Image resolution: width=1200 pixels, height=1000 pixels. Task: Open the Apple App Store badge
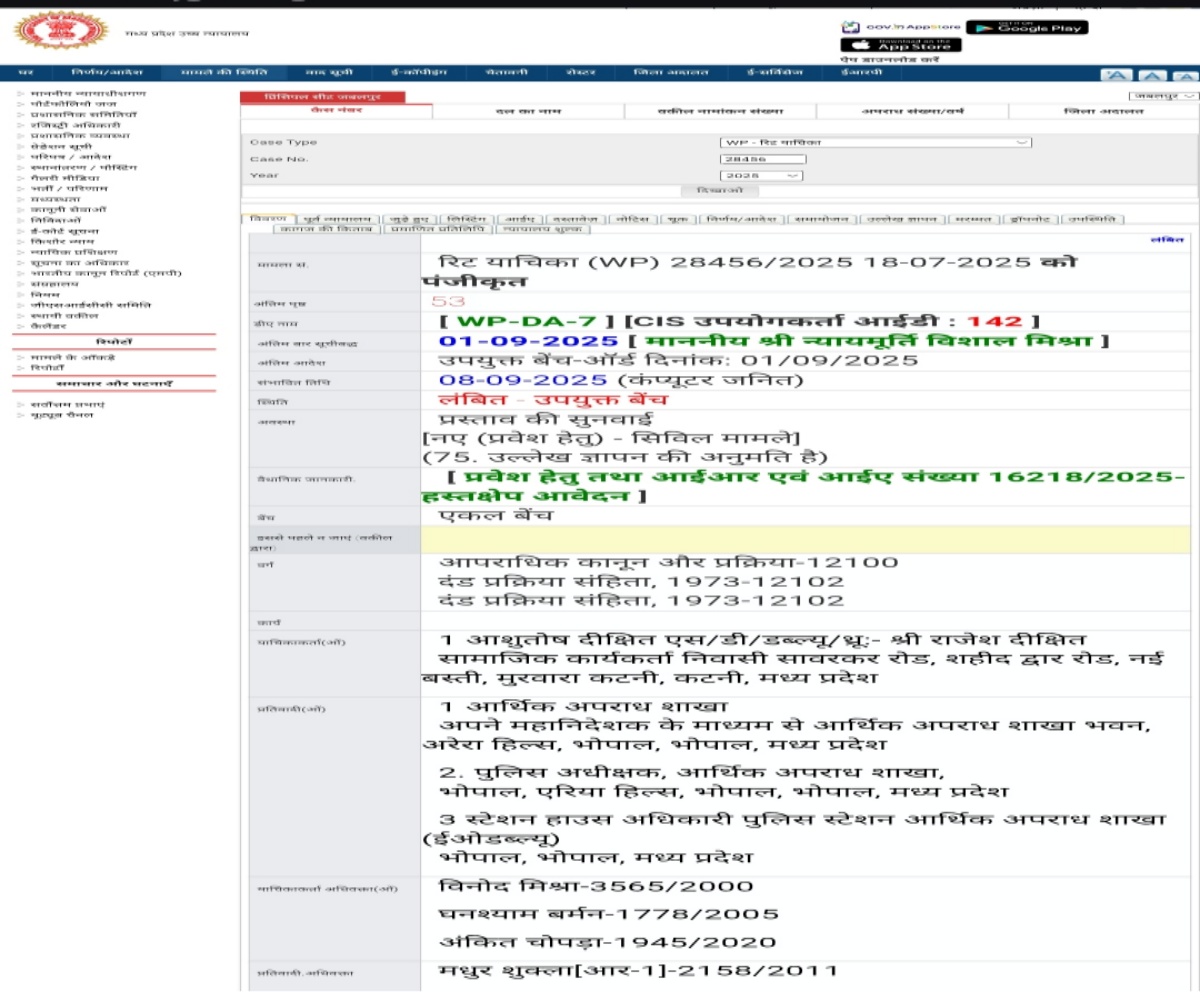[x=901, y=45]
